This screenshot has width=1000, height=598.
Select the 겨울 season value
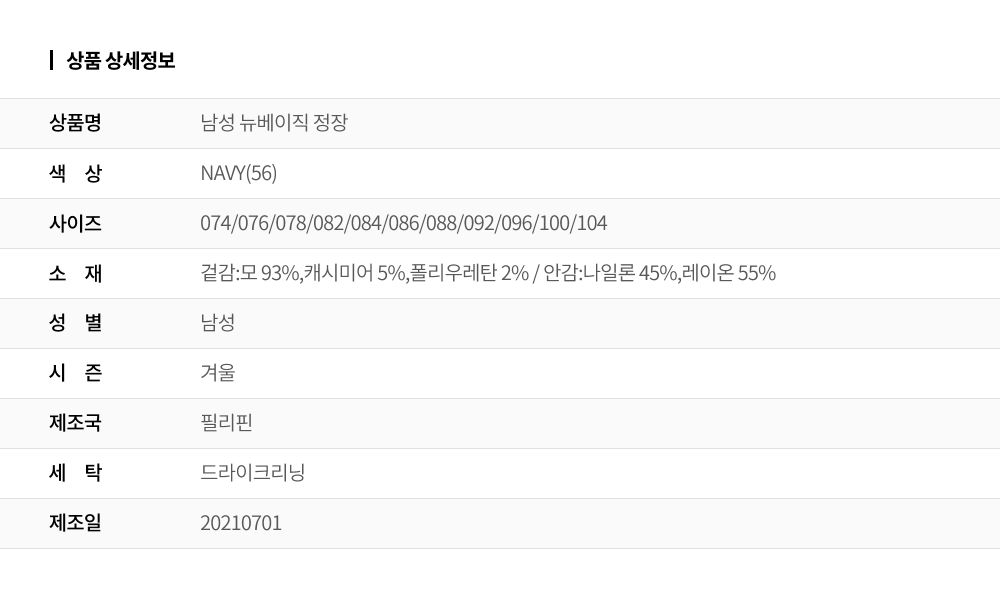[x=218, y=373]
